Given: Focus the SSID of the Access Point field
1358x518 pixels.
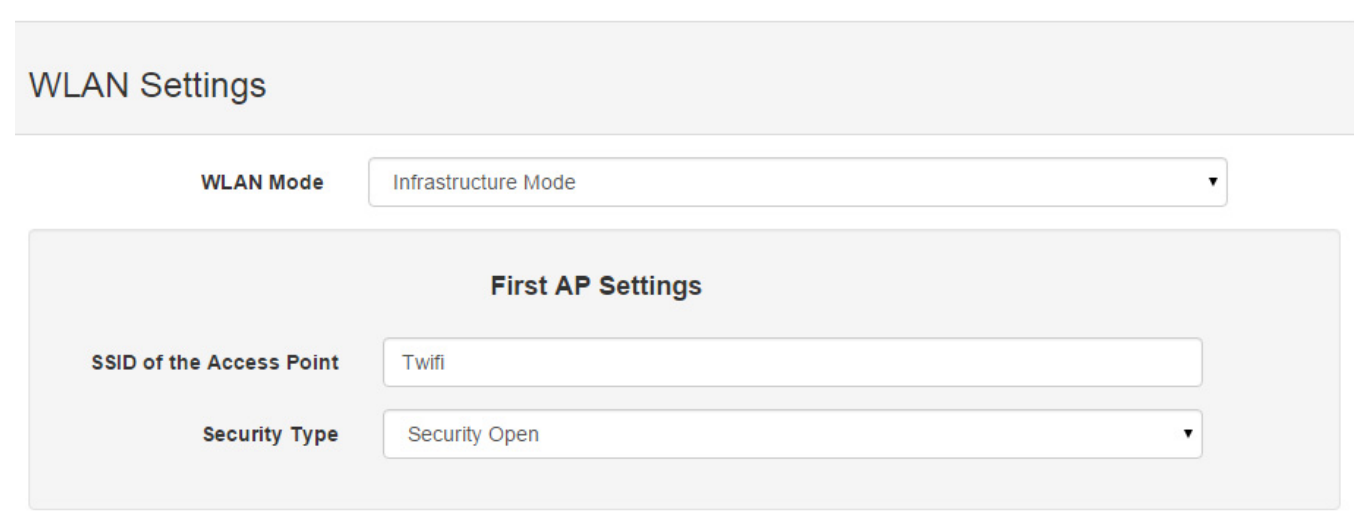Looking at the screenshot, I should (792, 362).
